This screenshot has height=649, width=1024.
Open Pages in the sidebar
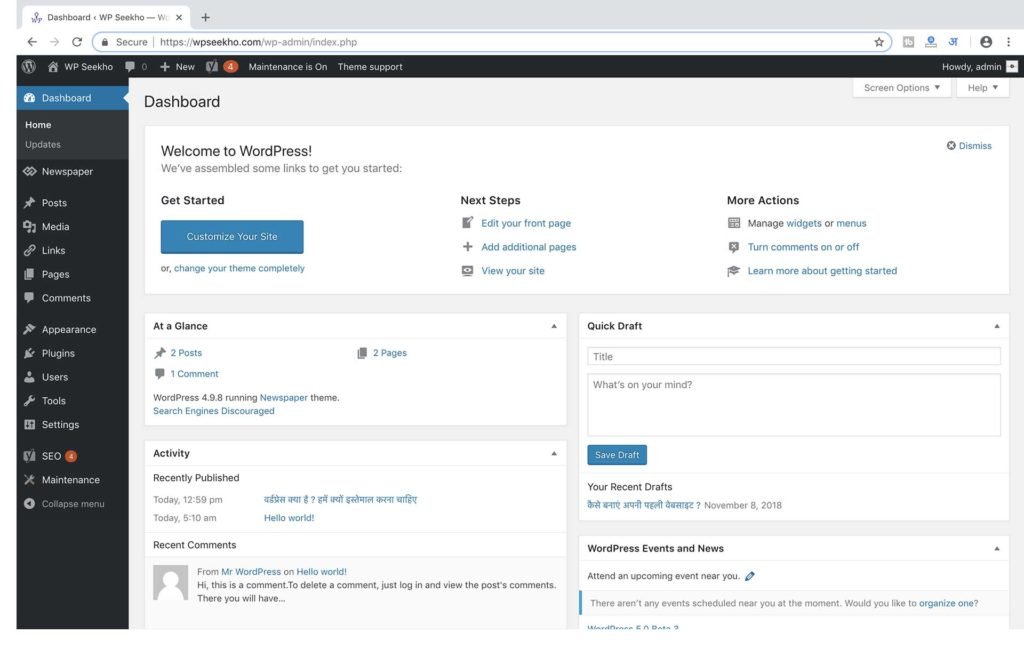[x=72, y=274]
